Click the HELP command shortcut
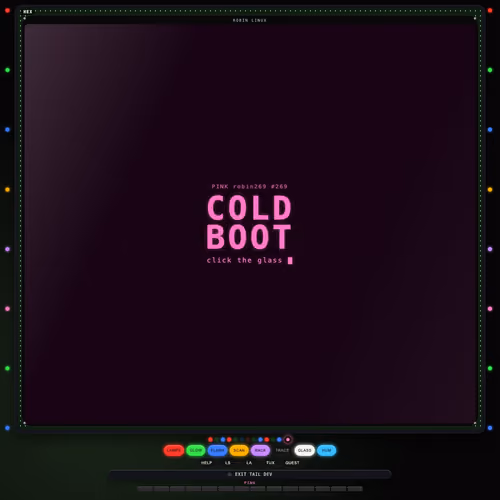Screen dimensions: 500x500 point(206,463)
